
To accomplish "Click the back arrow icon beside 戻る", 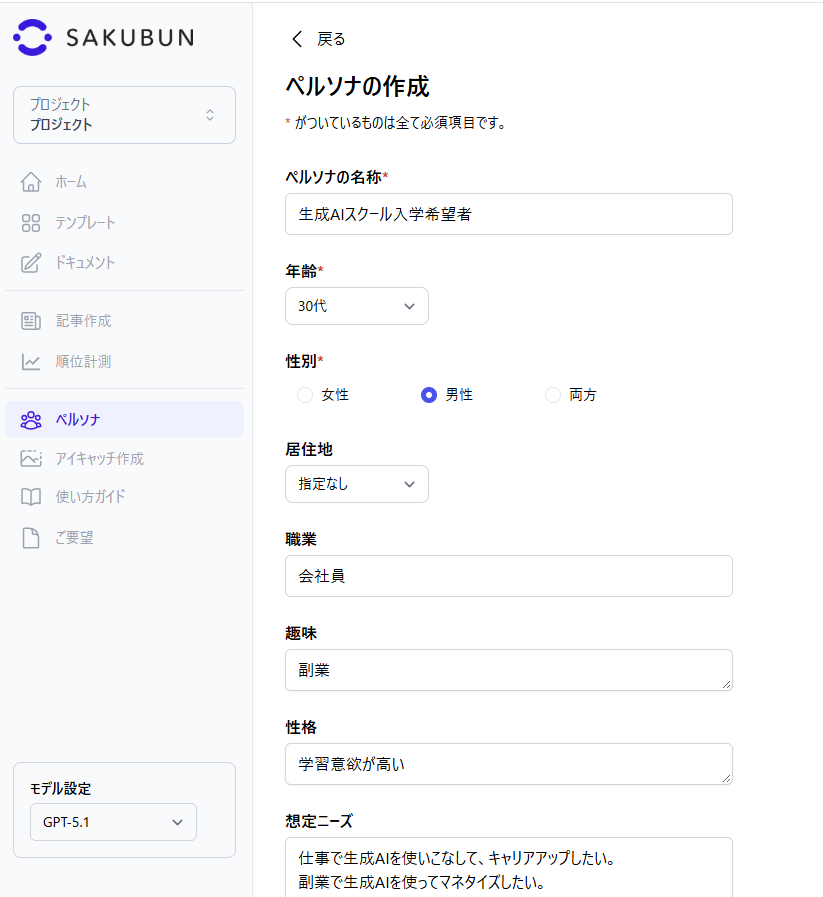I will click(x=297, y=39).
